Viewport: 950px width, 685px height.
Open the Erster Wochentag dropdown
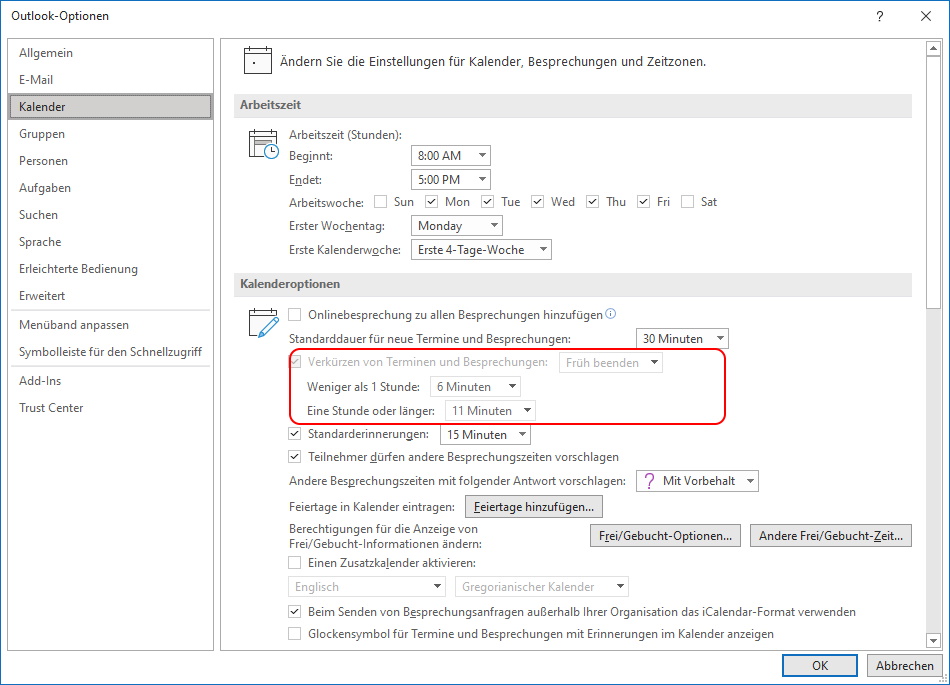456,226
